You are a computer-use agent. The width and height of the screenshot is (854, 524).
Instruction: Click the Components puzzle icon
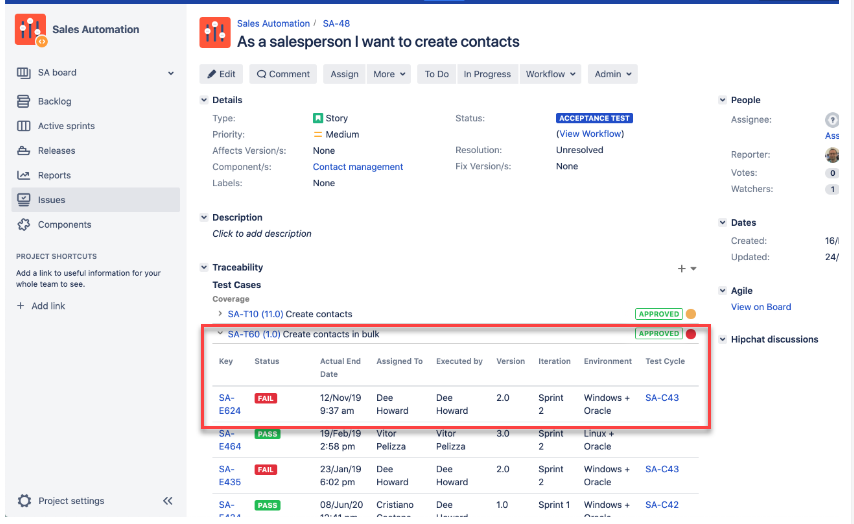(24, 225)
